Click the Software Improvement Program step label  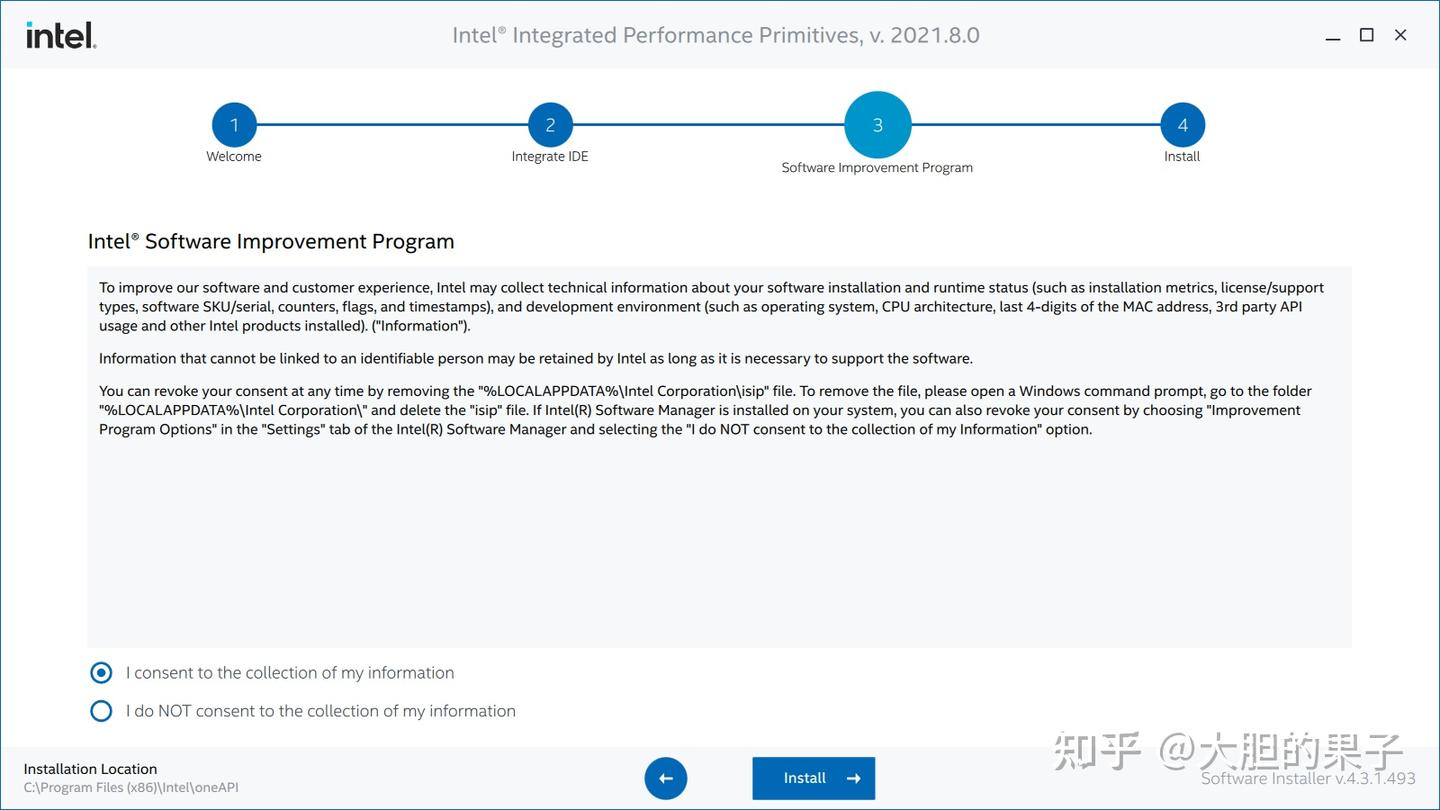point(877,167)
